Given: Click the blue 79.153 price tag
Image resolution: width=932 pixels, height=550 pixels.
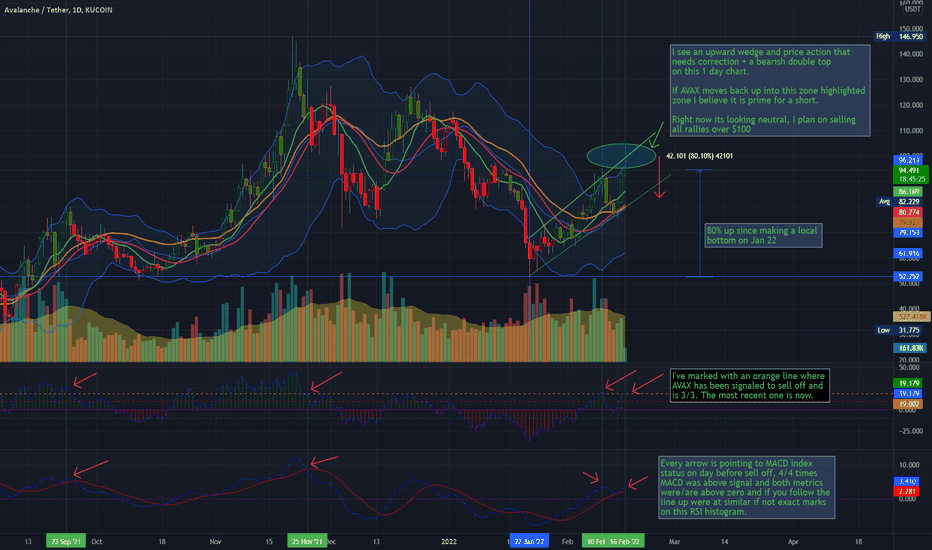Looking at the screenshot, I should tap(909, 232).
